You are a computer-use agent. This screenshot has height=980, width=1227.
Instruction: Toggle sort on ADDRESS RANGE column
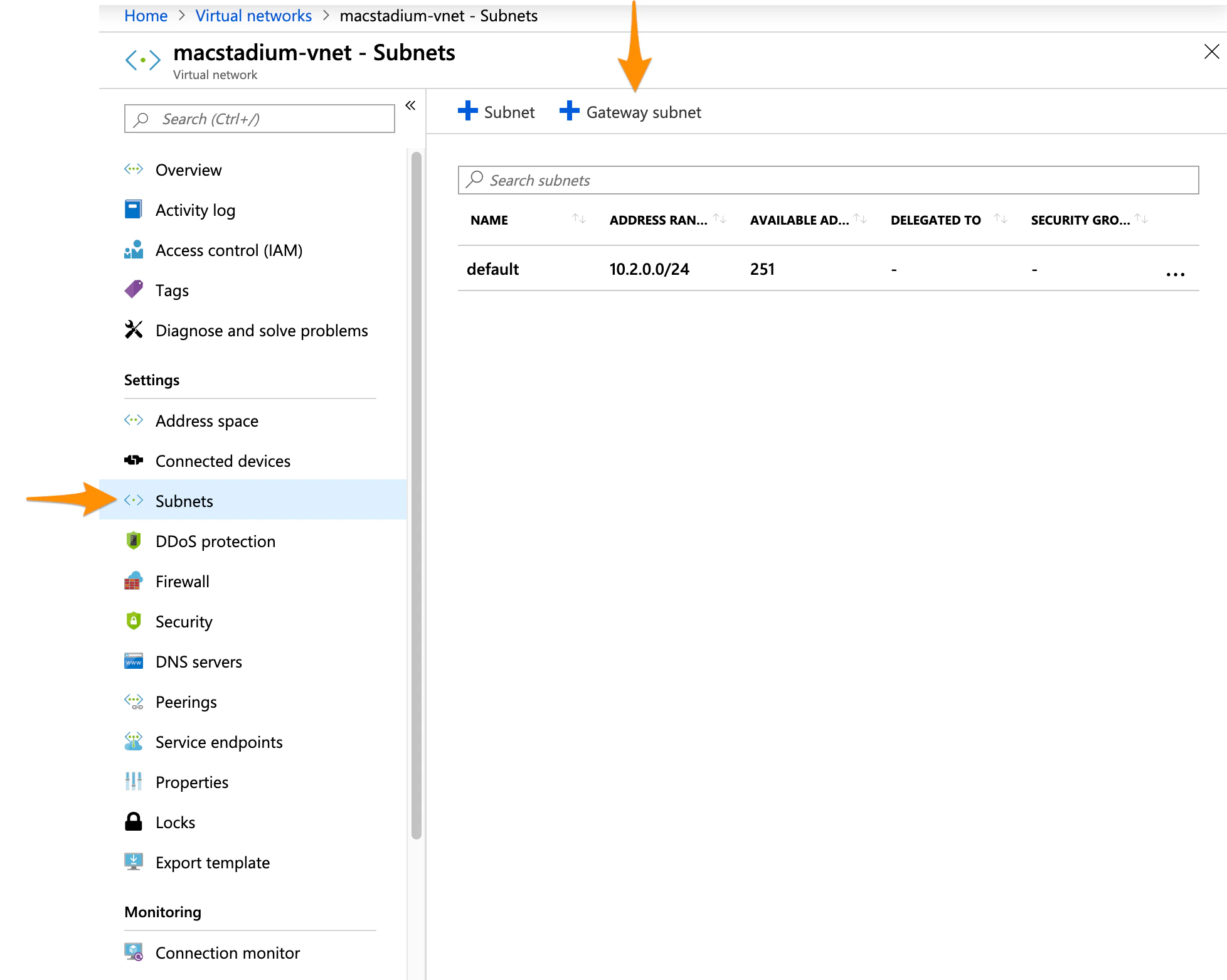click(x=720, y=219)
